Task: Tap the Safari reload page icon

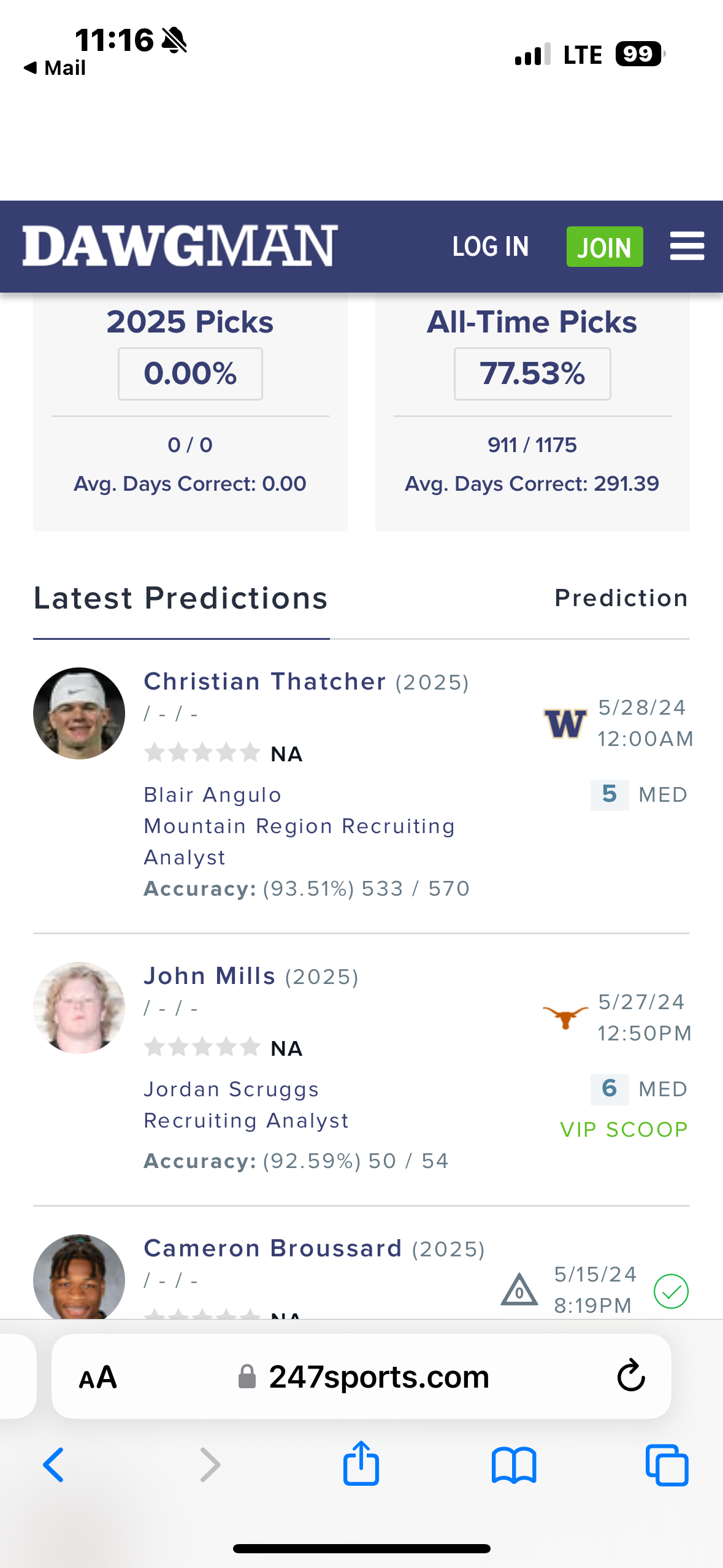Action: pyautogui.click(x=630, y=1376)
